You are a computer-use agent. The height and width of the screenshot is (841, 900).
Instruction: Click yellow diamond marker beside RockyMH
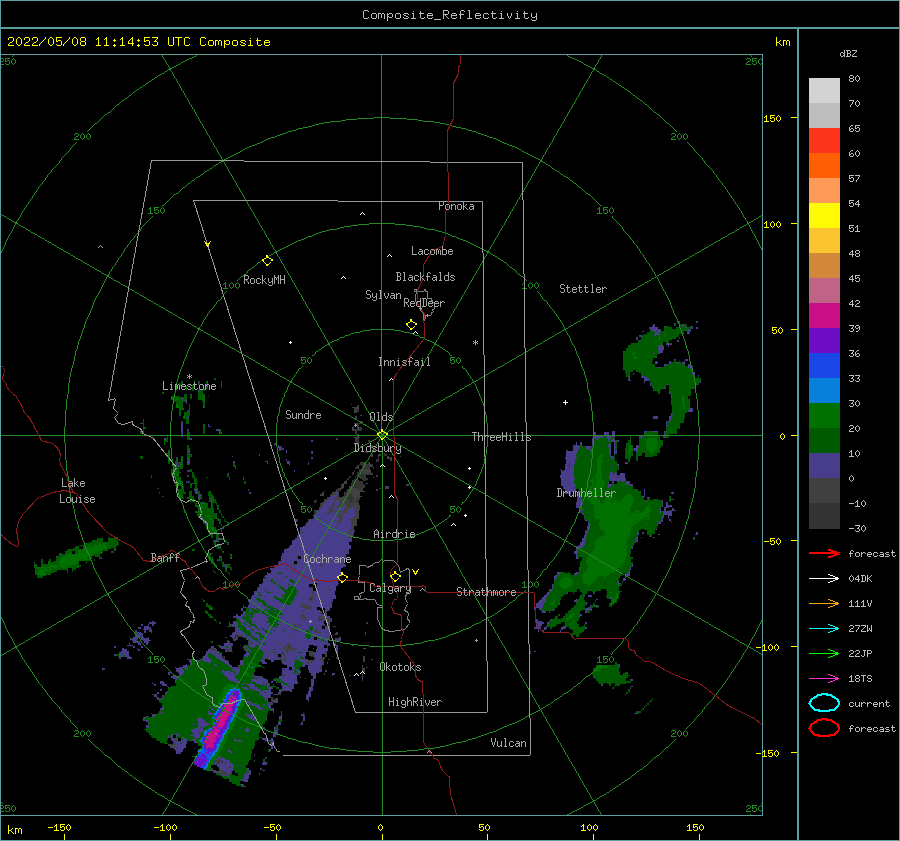(x=267, y=261)
